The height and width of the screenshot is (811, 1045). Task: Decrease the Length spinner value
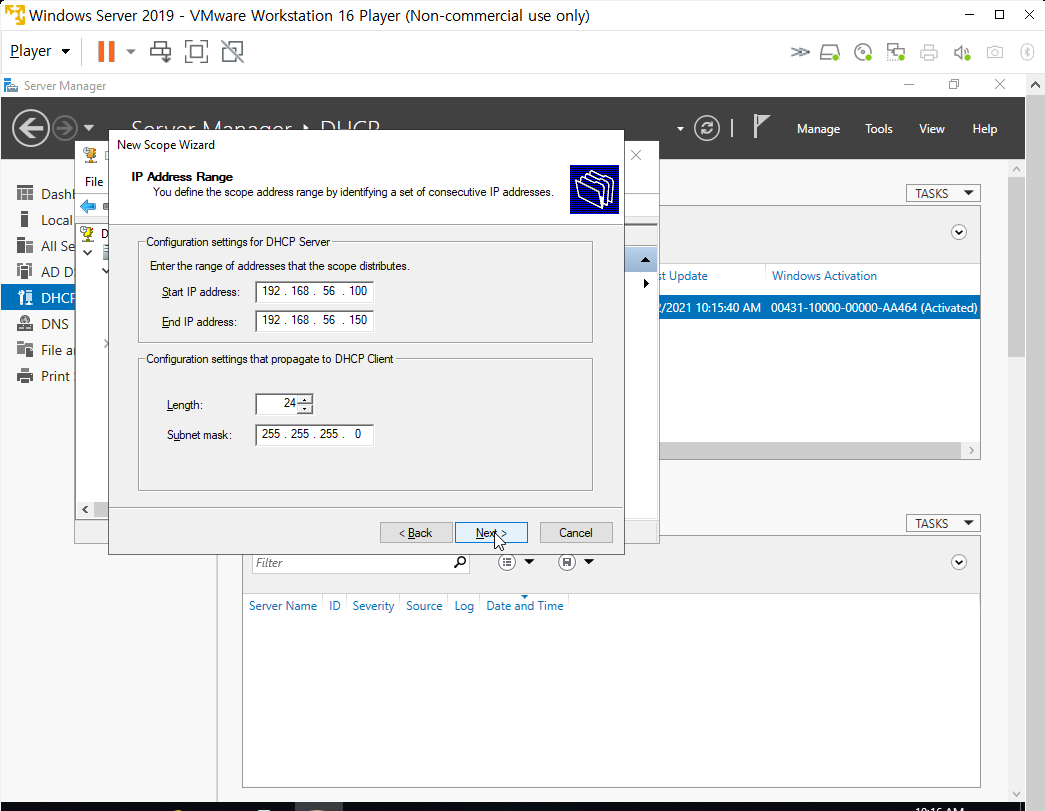coord(305,408)
